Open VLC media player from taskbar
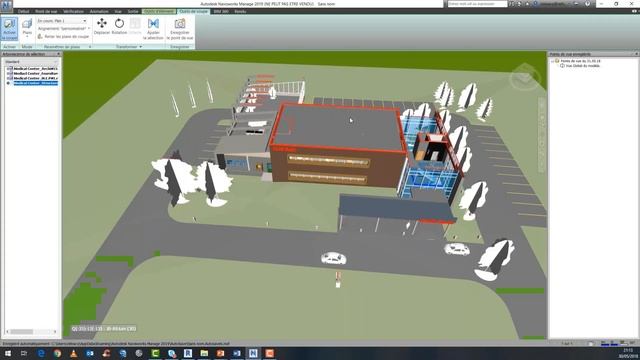 (73, 353)
